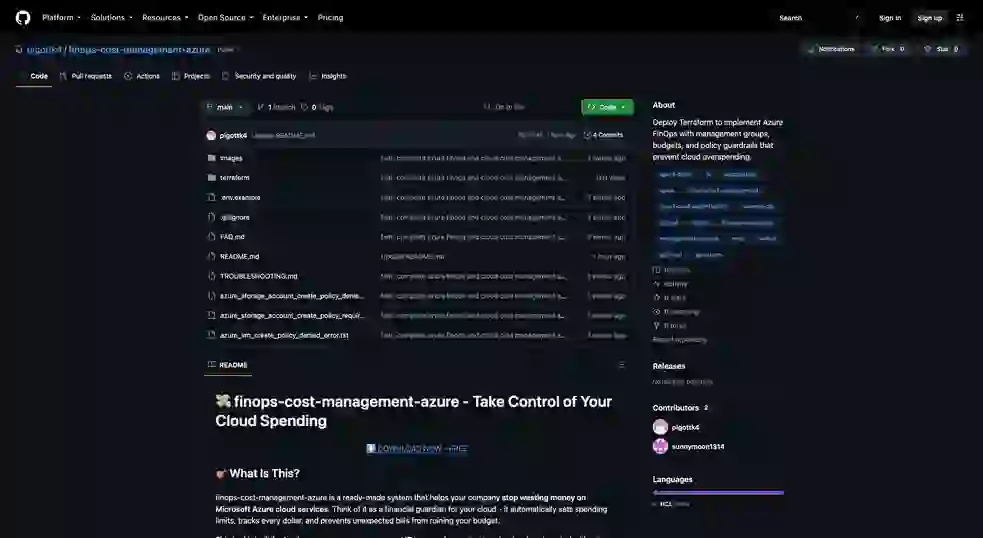The width and height of the screenshot is (983, 538).
Task: Click the folder icon beside terraform
Action: (211, 177)
